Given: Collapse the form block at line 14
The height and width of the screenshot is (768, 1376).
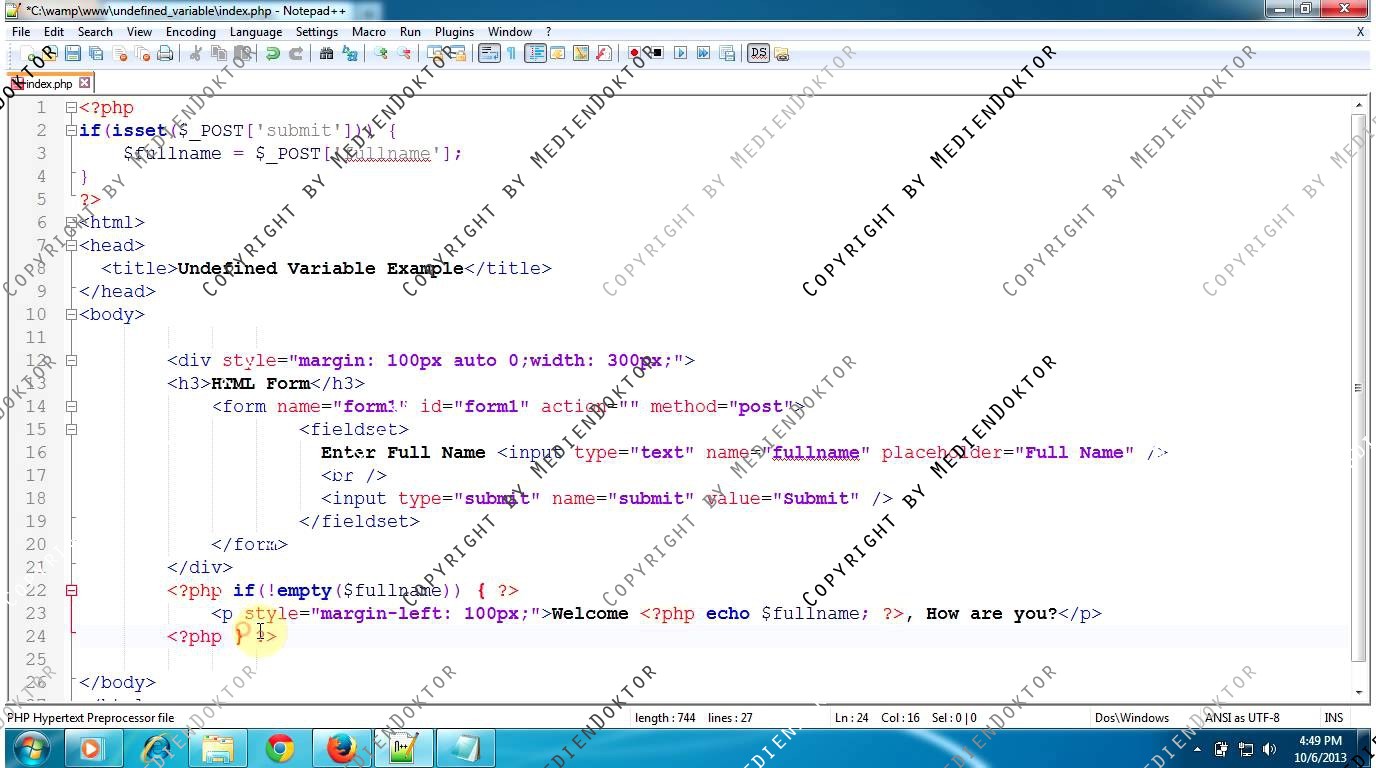Looking at the screenshot, I should coord(71,406).
